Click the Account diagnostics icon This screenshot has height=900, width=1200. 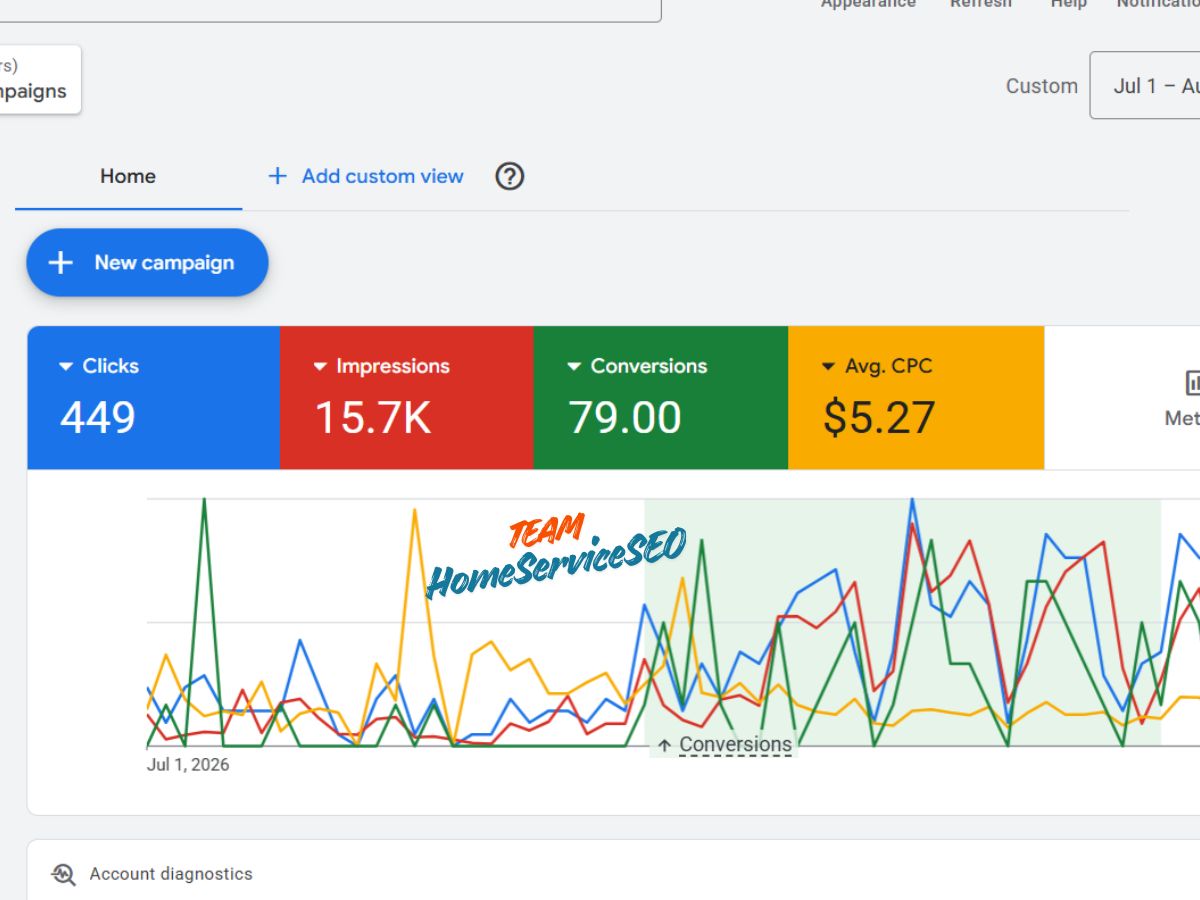pyautogui.click(x=64, y=874)
